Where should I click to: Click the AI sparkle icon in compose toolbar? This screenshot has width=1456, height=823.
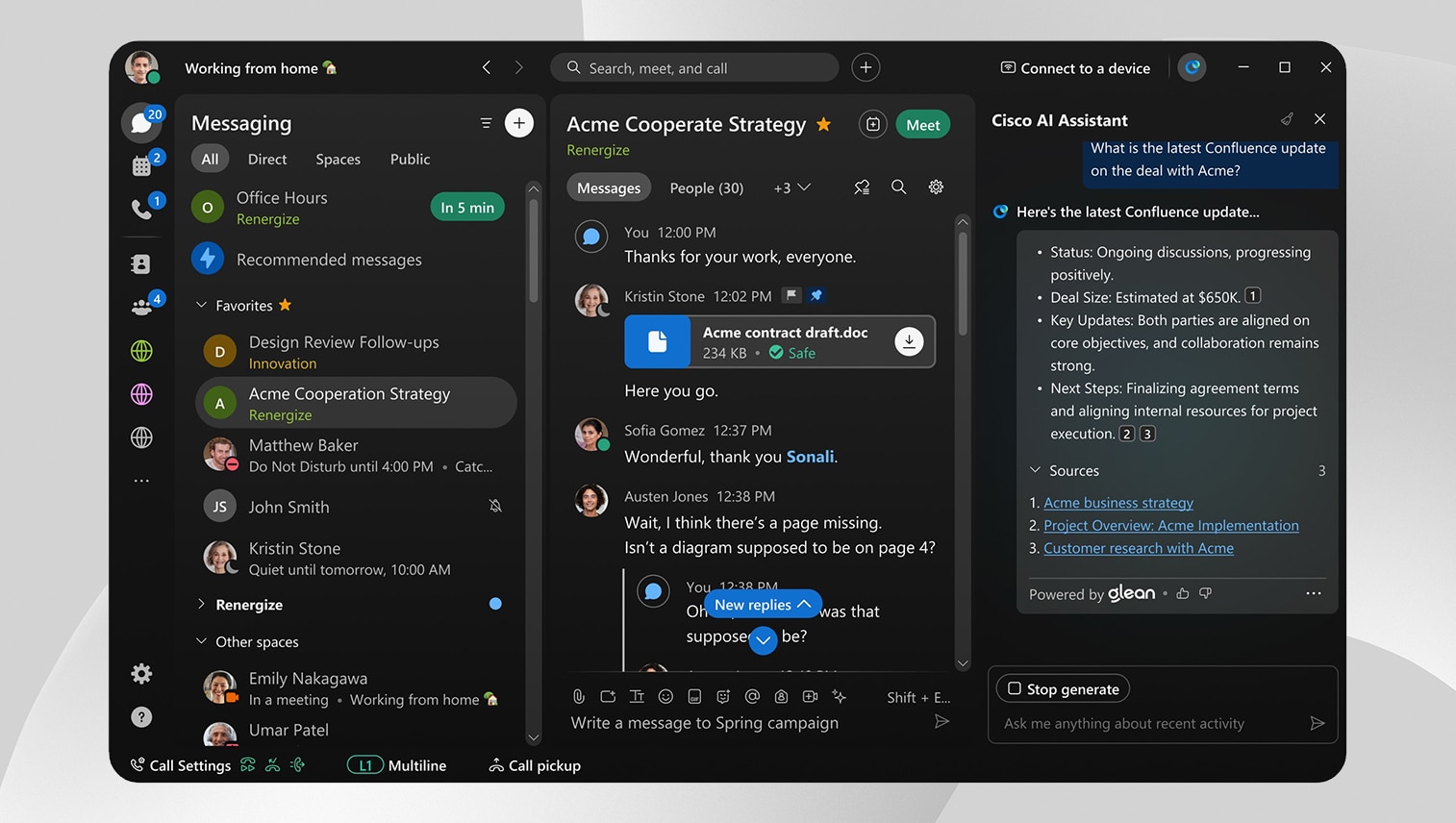click(839, 696)
